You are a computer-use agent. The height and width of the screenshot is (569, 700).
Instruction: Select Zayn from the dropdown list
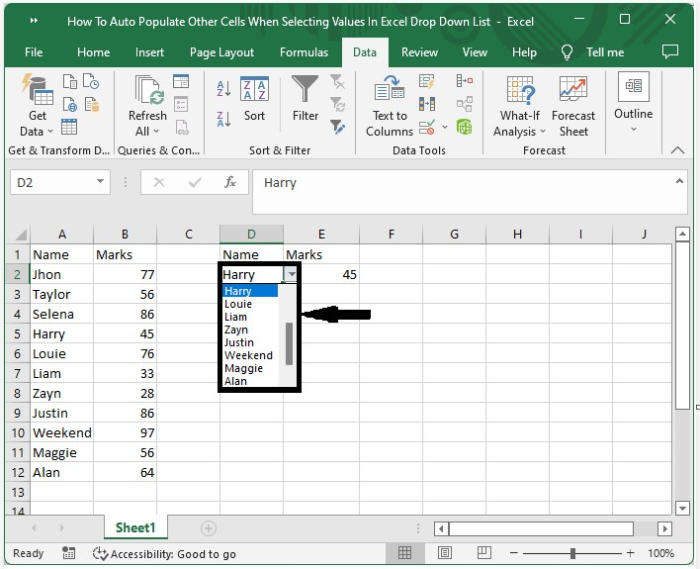click(x=250, y=330)
